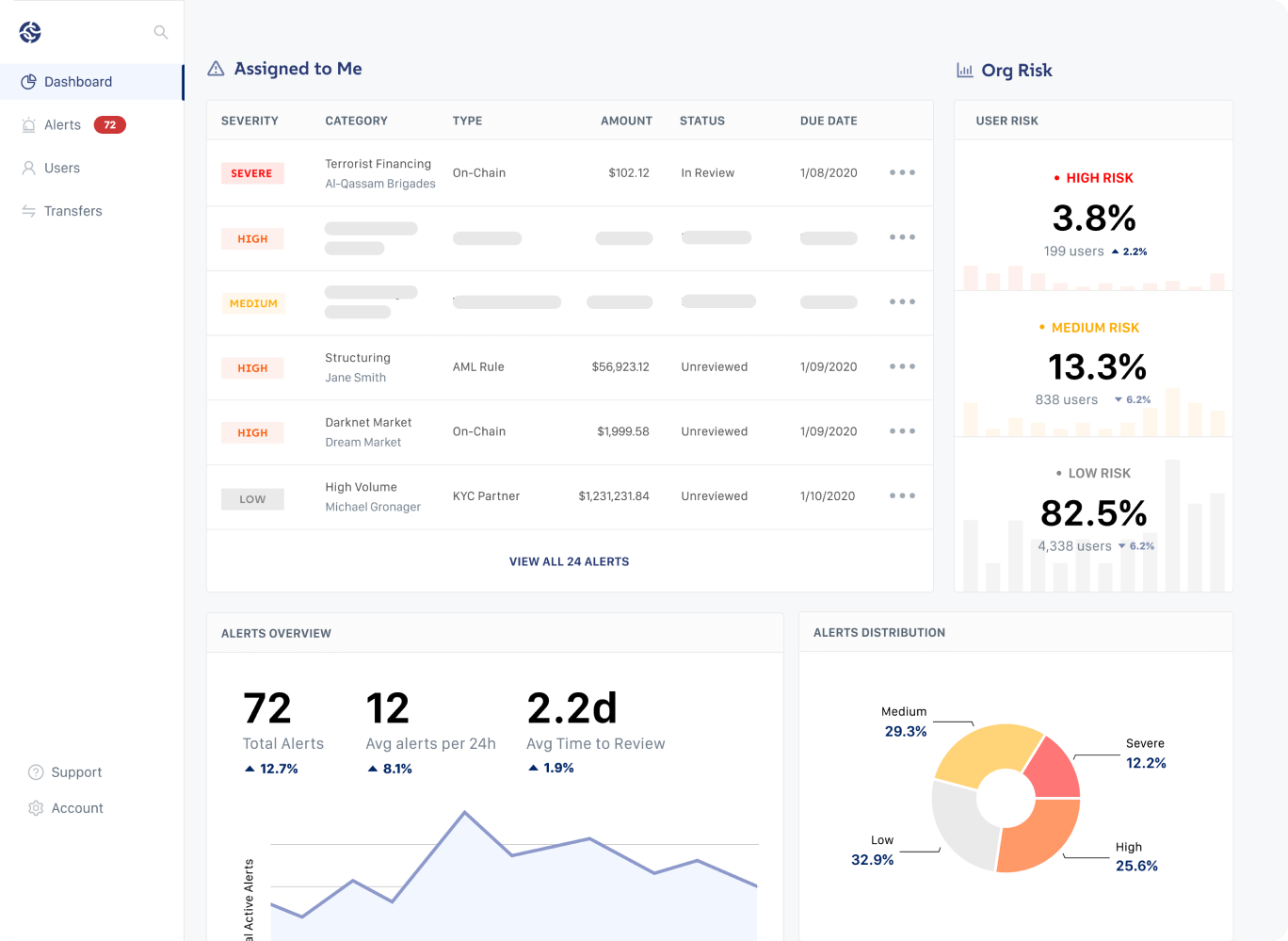
Task: Click VIEW ALL 24 ALERTS
Action: click(x=569, y=560)
